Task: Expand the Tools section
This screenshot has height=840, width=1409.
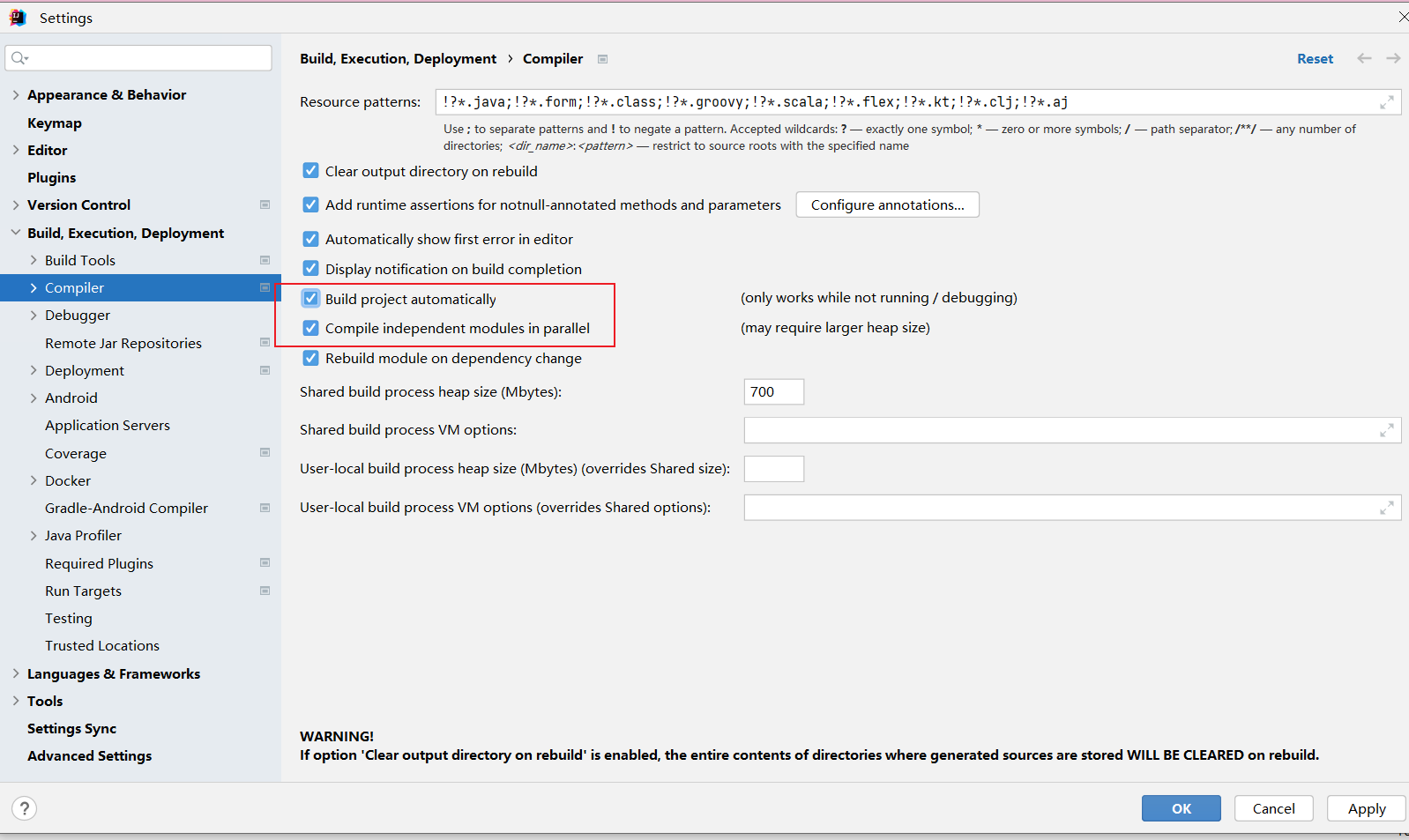Action: [x=16, y=701]
